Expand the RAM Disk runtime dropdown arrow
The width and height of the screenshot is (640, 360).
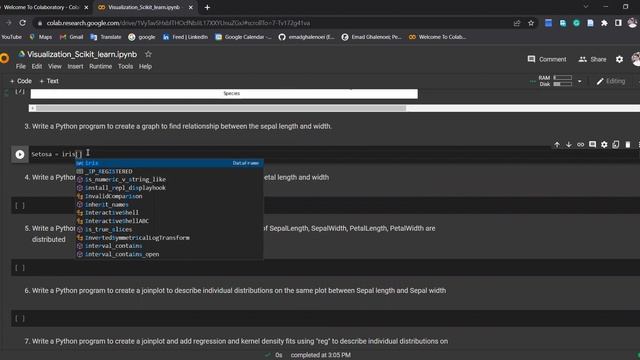pyautogui.click(x=580, y=81)
